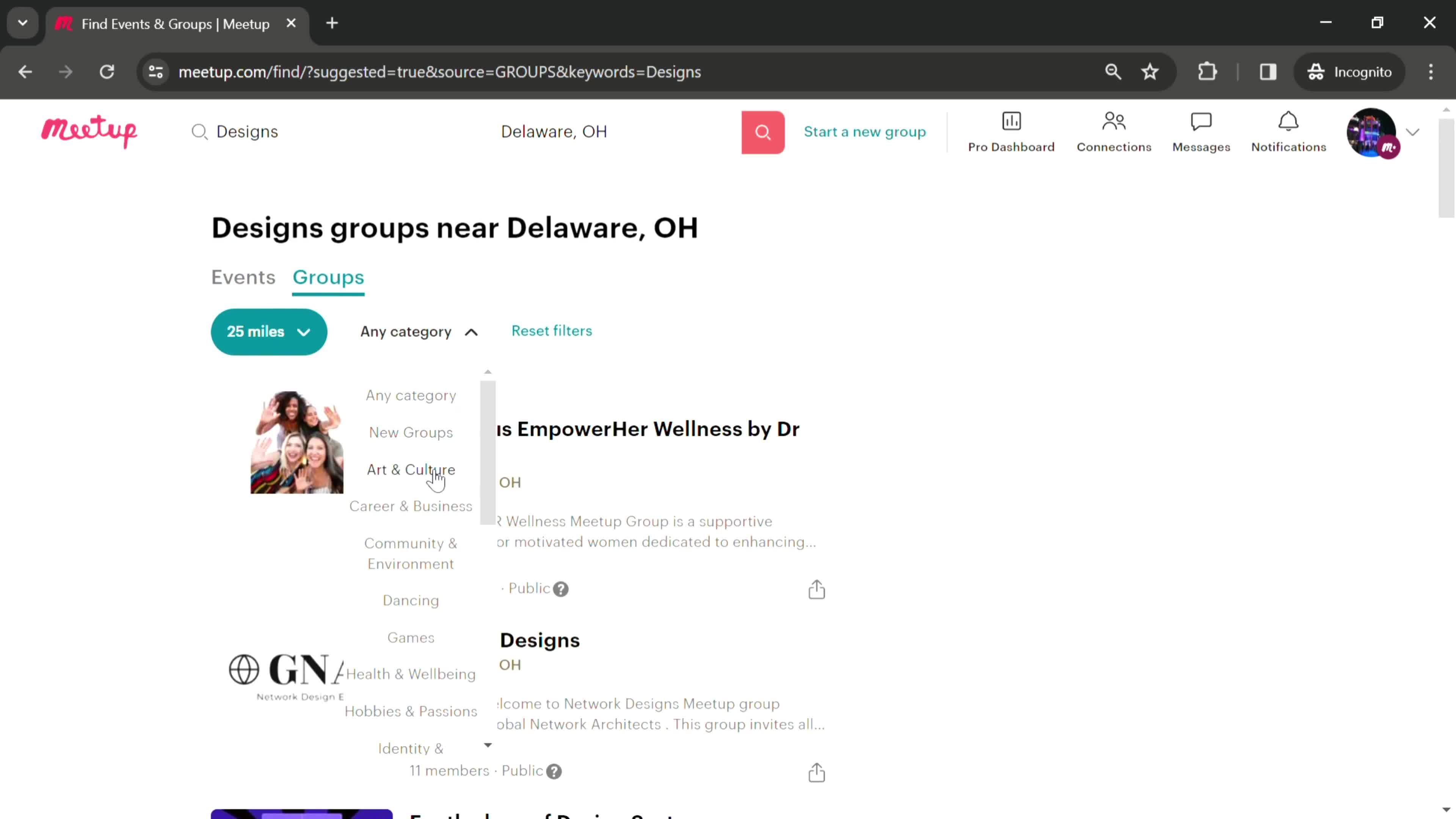
Task: Click the red search button
Action: 763,132
